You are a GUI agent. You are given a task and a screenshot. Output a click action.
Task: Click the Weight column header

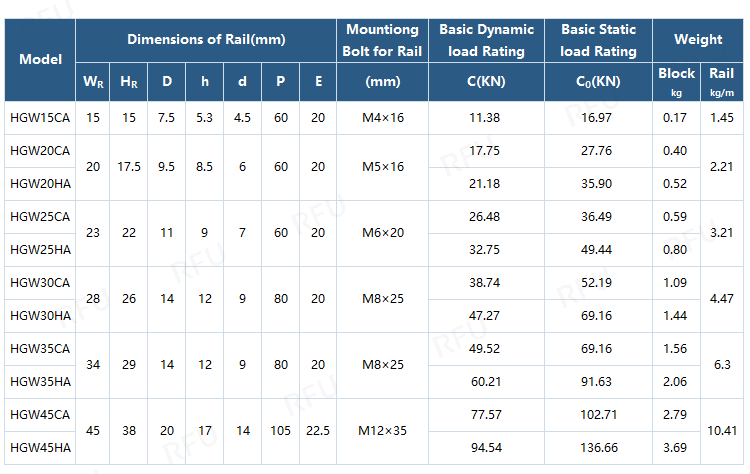click(698, 40)
